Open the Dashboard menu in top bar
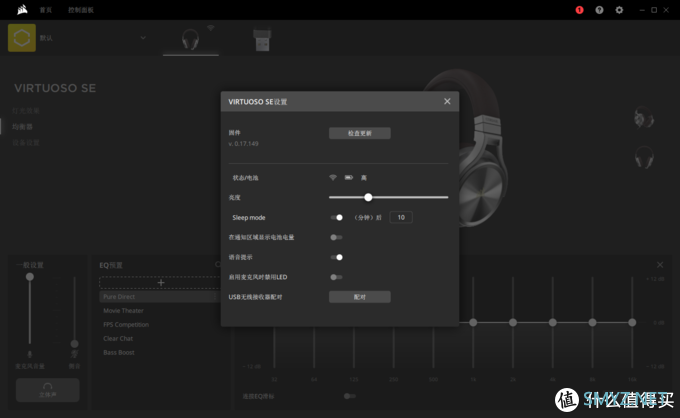The height and width of the screenshot is (418, 680). pyautogui.click(x=81, y=10)
